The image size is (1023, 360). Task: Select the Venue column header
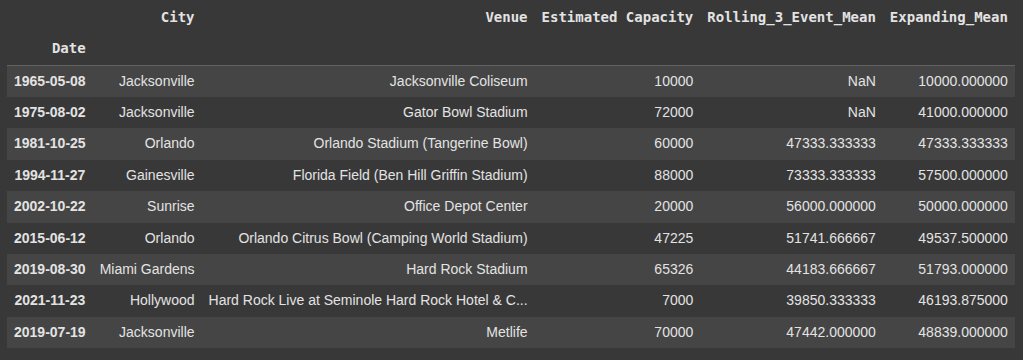[x=506, y=17]
